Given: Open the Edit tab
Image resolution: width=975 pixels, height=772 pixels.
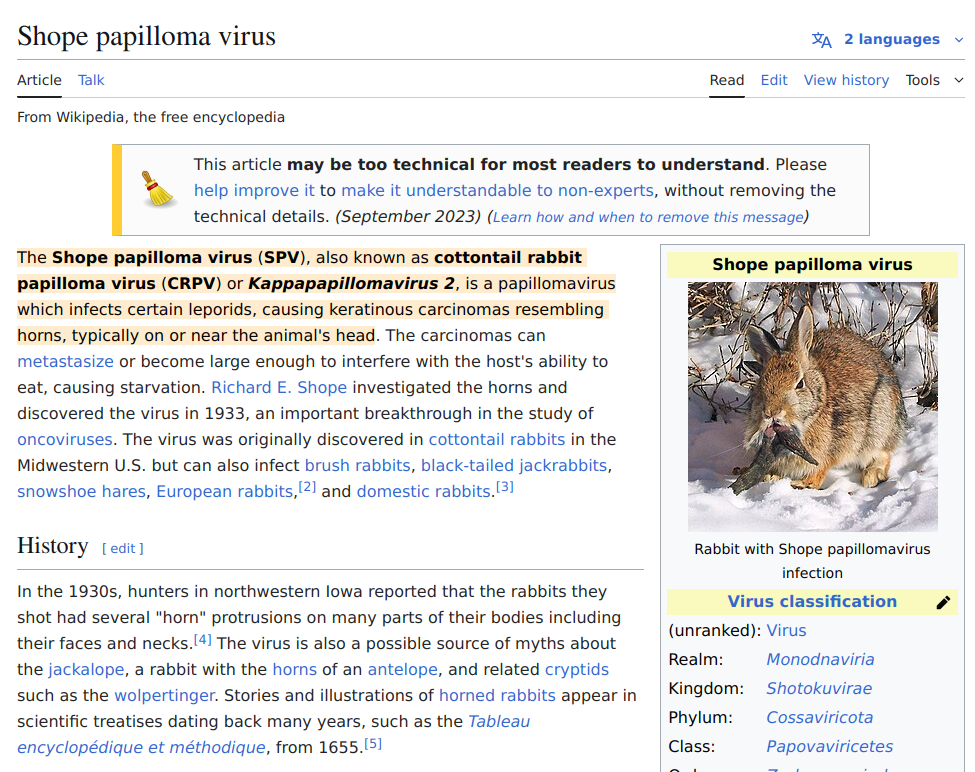Looking at the screenshot, I should point(774,80).
